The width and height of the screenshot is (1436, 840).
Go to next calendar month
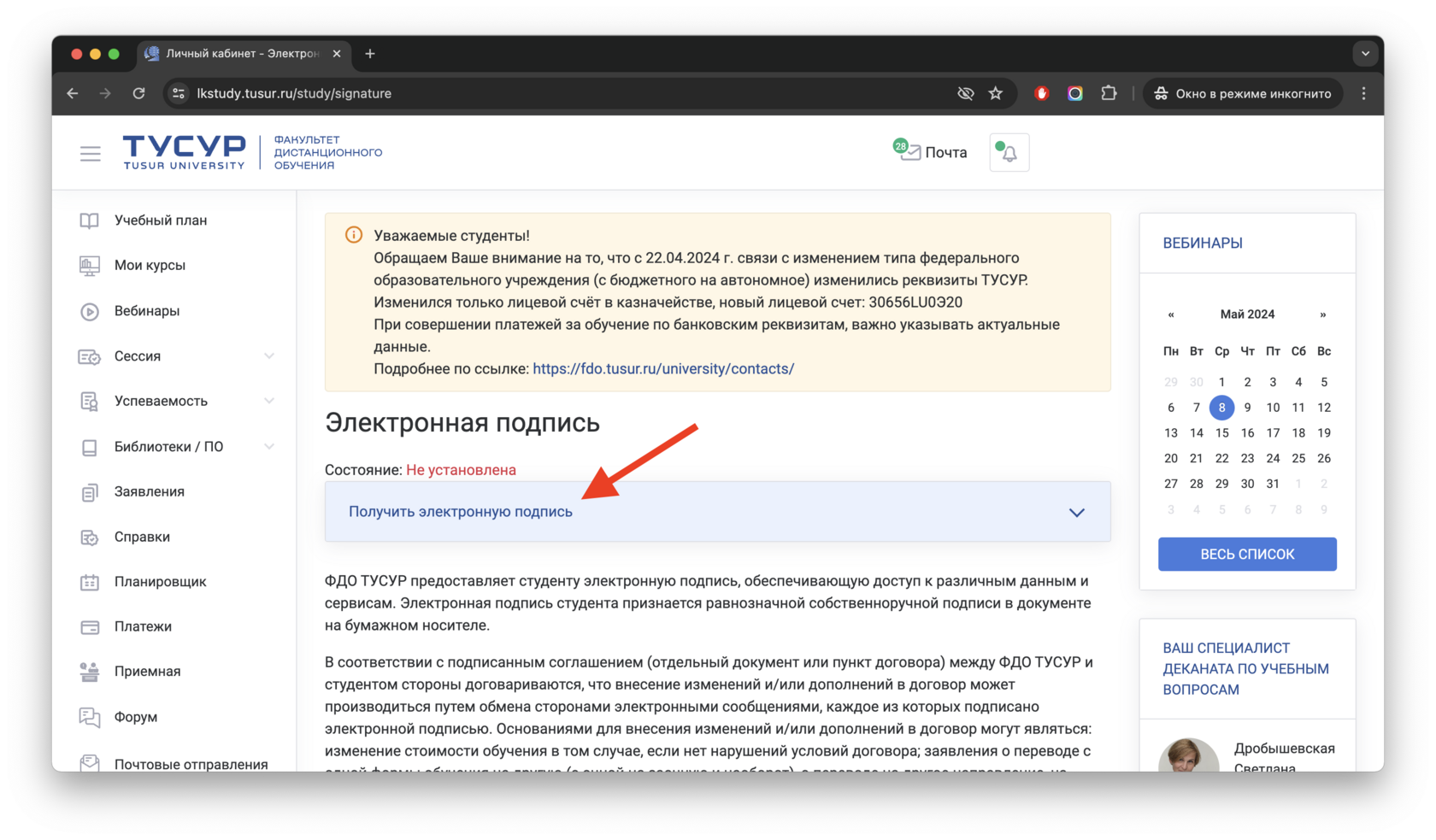click(1323, 314)
